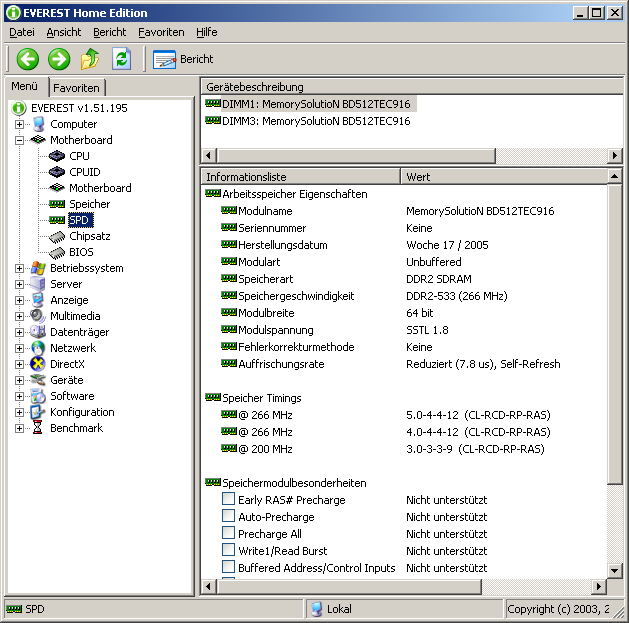Viewport: 629px width, 623px height.
Task: Open the BIOS tree entry
Action: (x=81, y=252)
